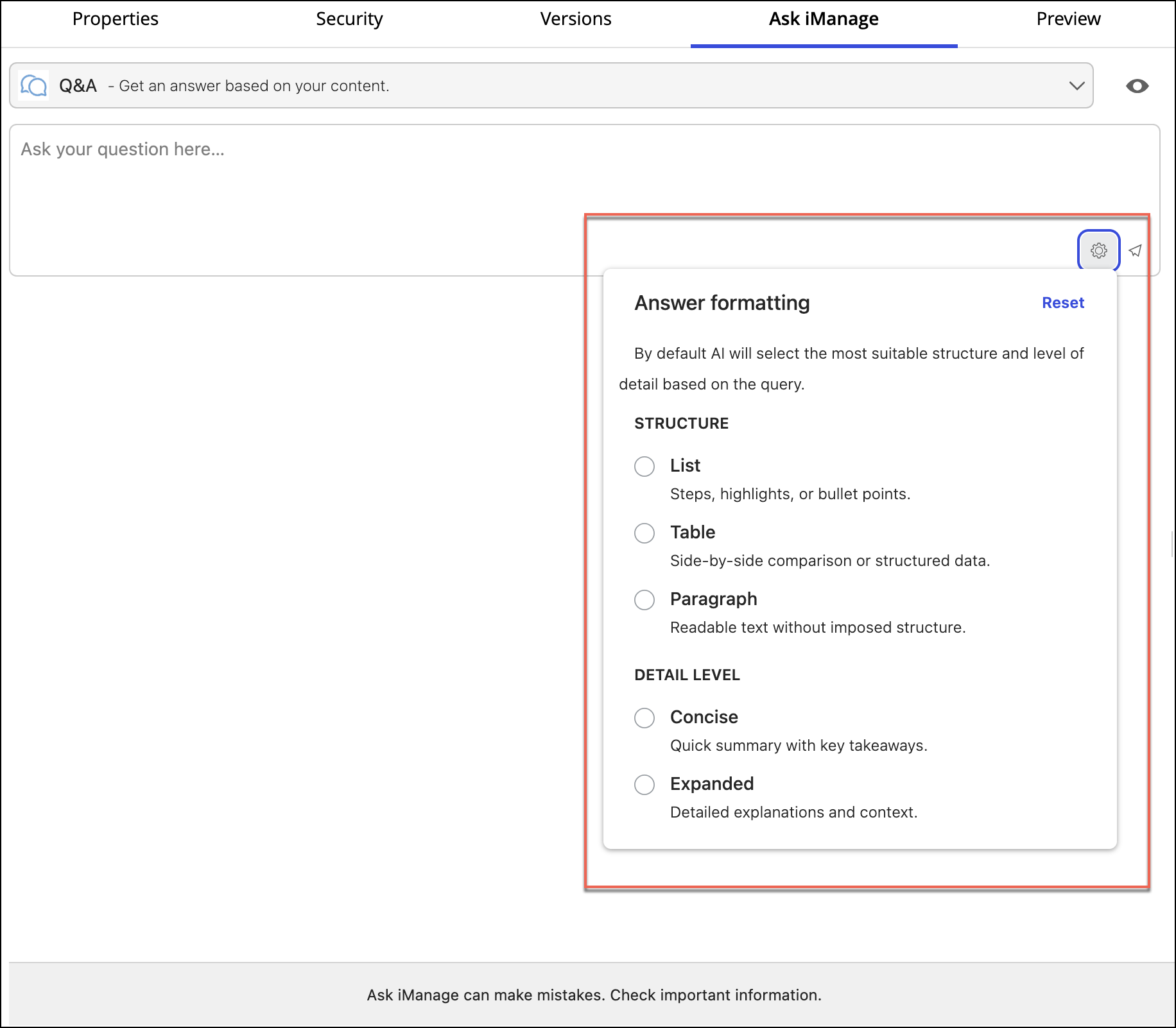Viewport: 1176px width, 1028px height.
Task: Select the List structure radio button
Action: [644, 466]
